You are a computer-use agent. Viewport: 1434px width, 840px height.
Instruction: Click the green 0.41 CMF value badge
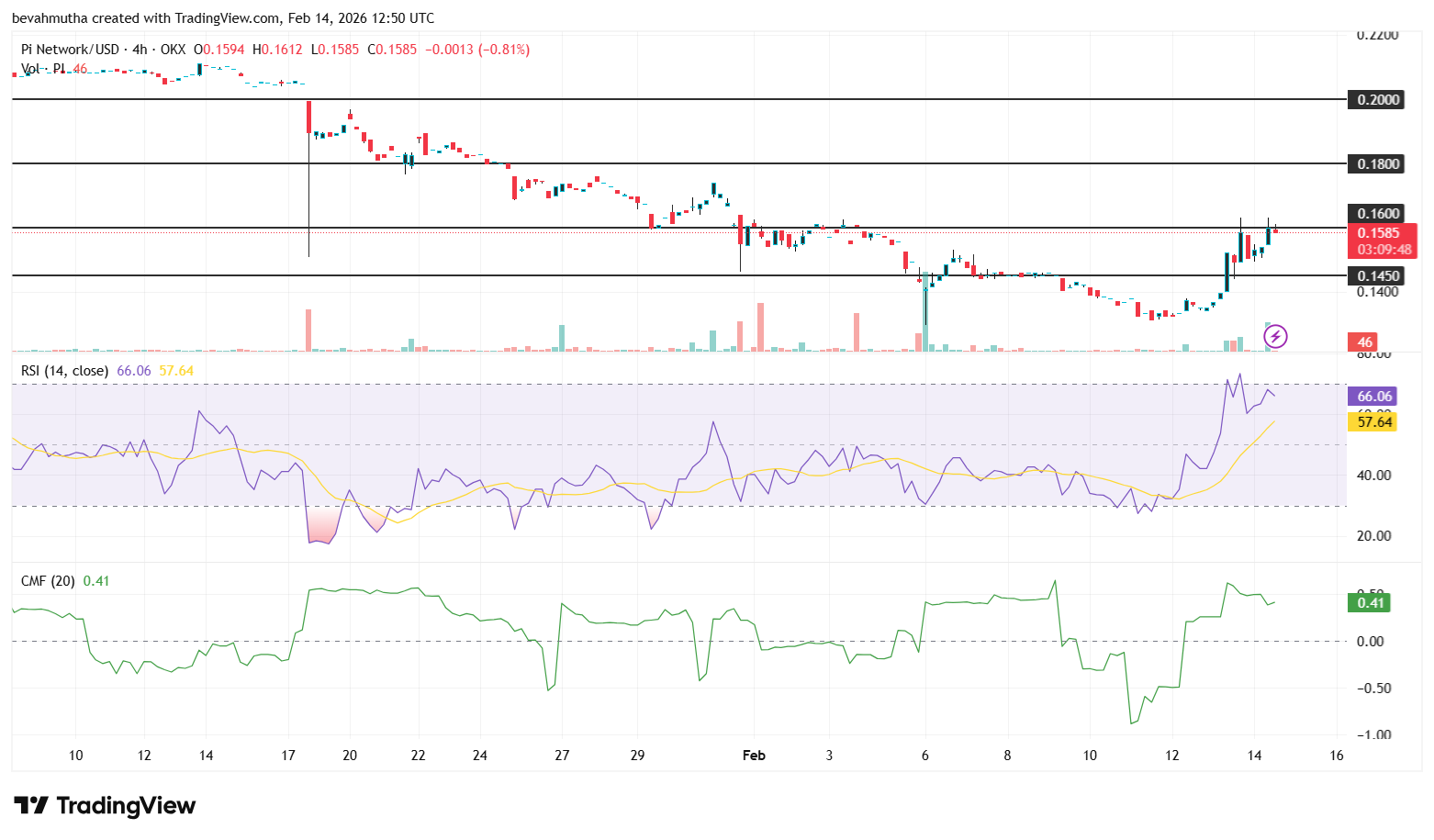click(1368, 603)
